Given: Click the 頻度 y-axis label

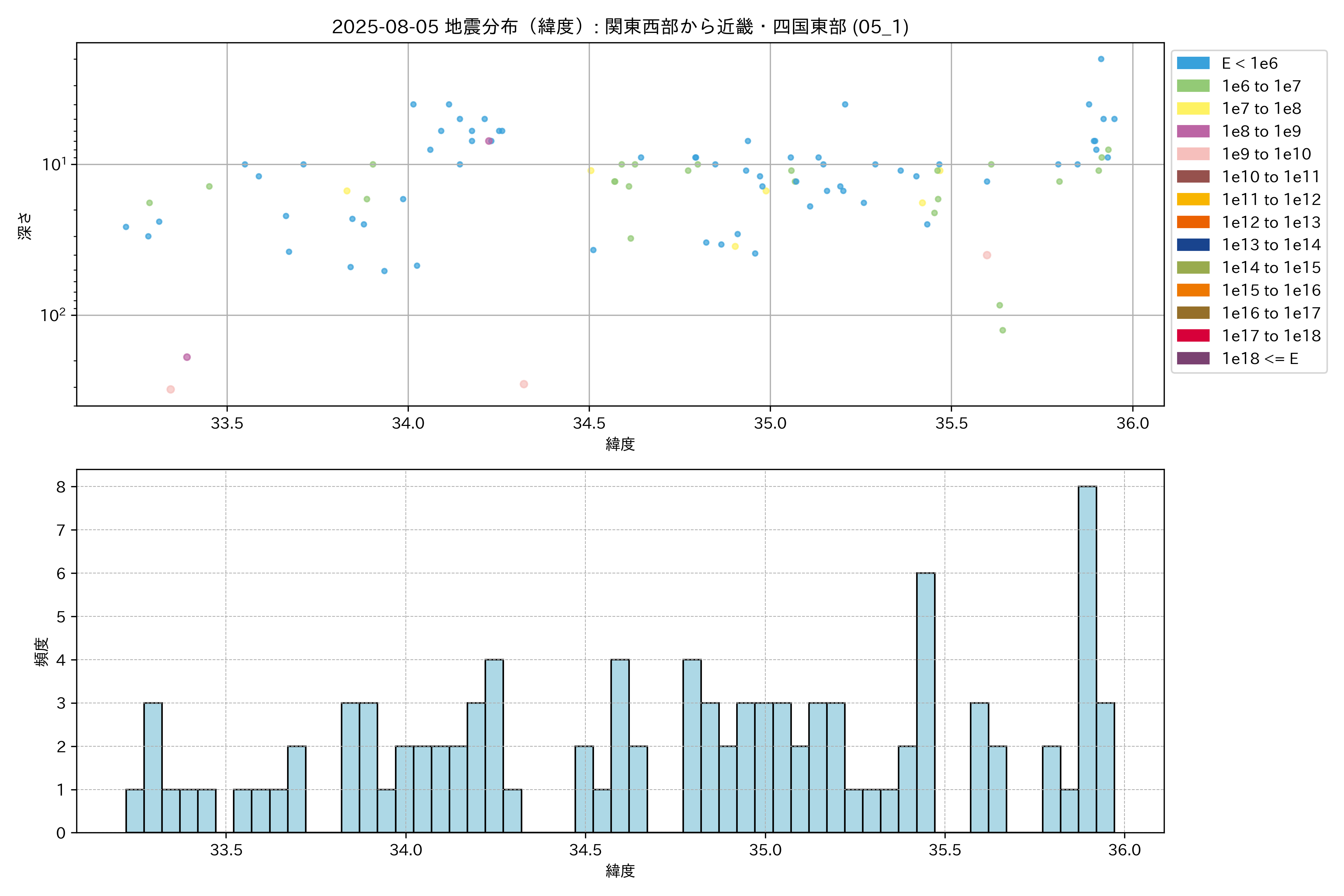Looking at the screenshot, I should point(41,652).
